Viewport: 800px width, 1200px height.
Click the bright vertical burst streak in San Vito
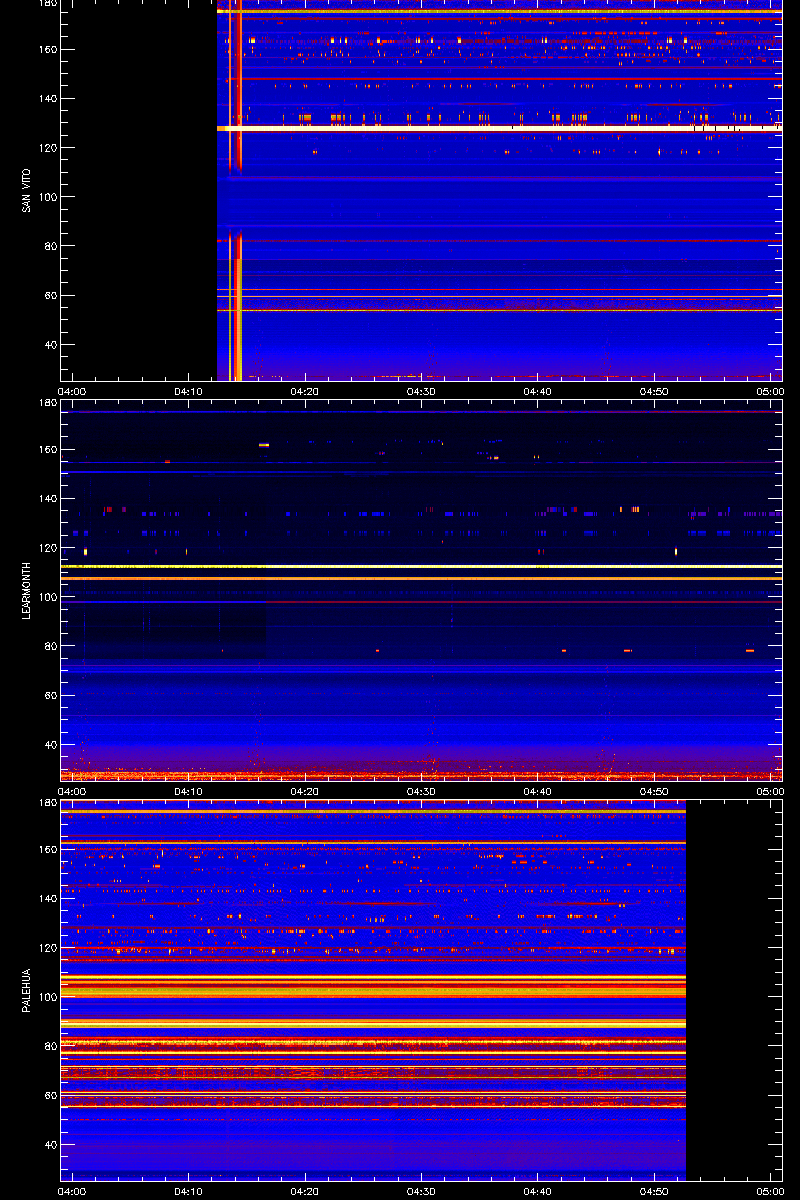236,190
